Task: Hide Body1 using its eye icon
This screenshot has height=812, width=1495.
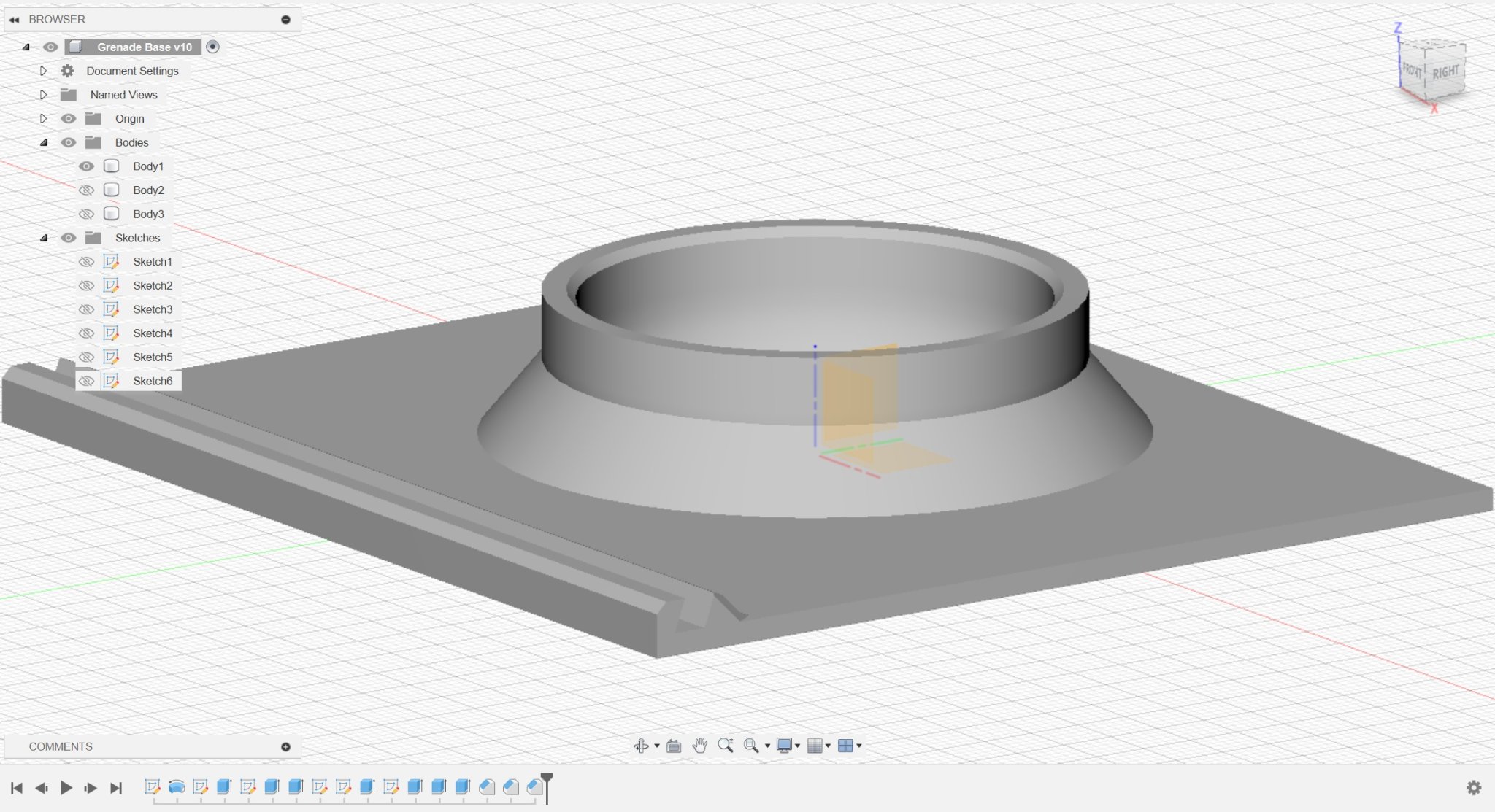Action: (x=86, y=166)
